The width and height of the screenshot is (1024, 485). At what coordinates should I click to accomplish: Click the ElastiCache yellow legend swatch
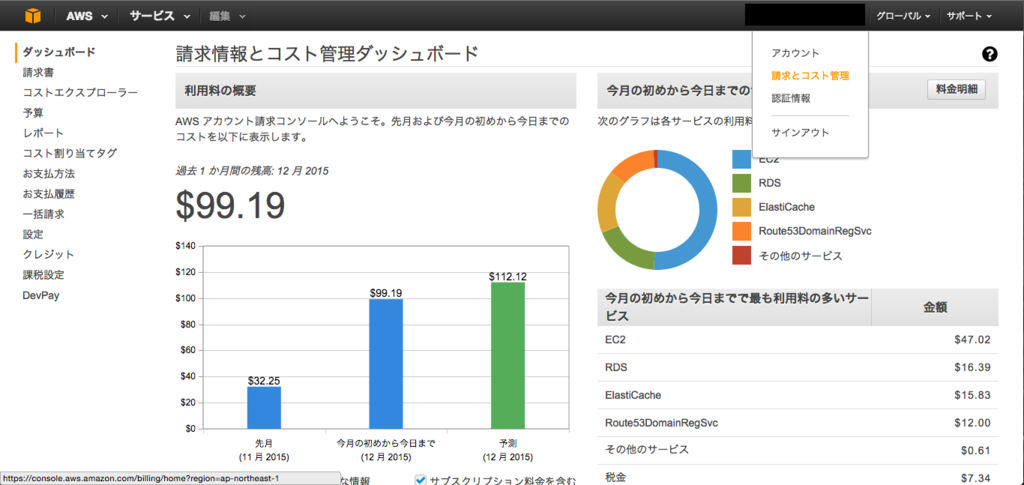742,207
